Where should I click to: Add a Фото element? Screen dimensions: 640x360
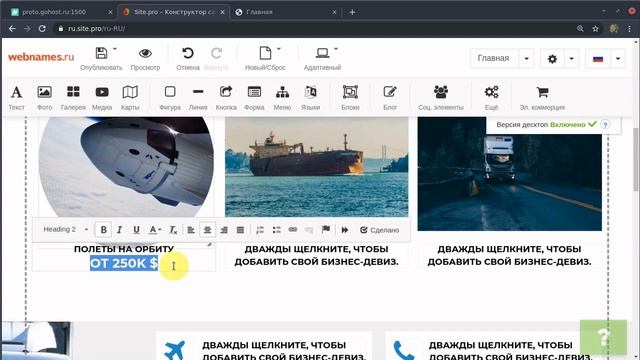click(x=44, y=98)
